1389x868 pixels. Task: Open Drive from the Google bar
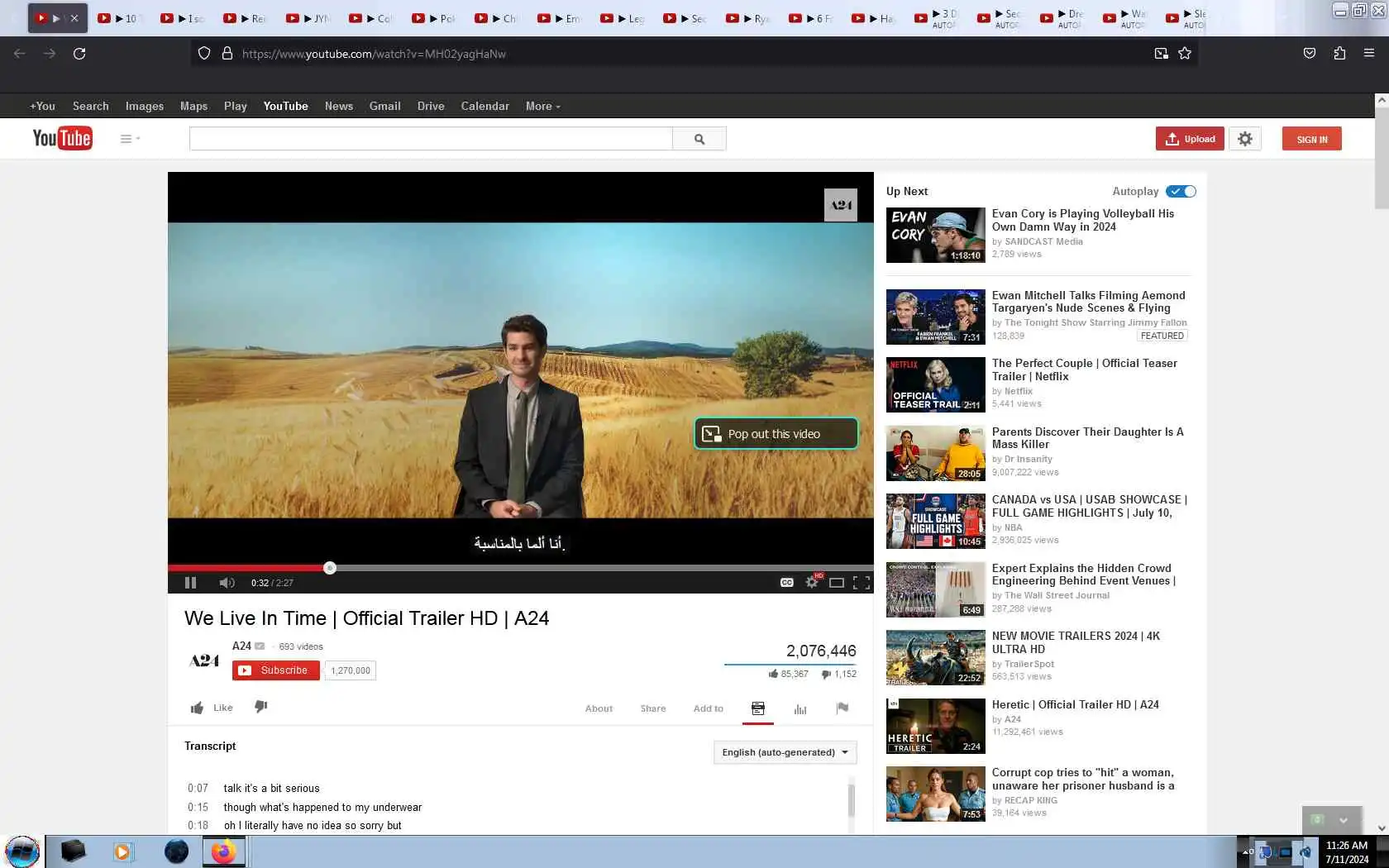(x=431, y=106)
